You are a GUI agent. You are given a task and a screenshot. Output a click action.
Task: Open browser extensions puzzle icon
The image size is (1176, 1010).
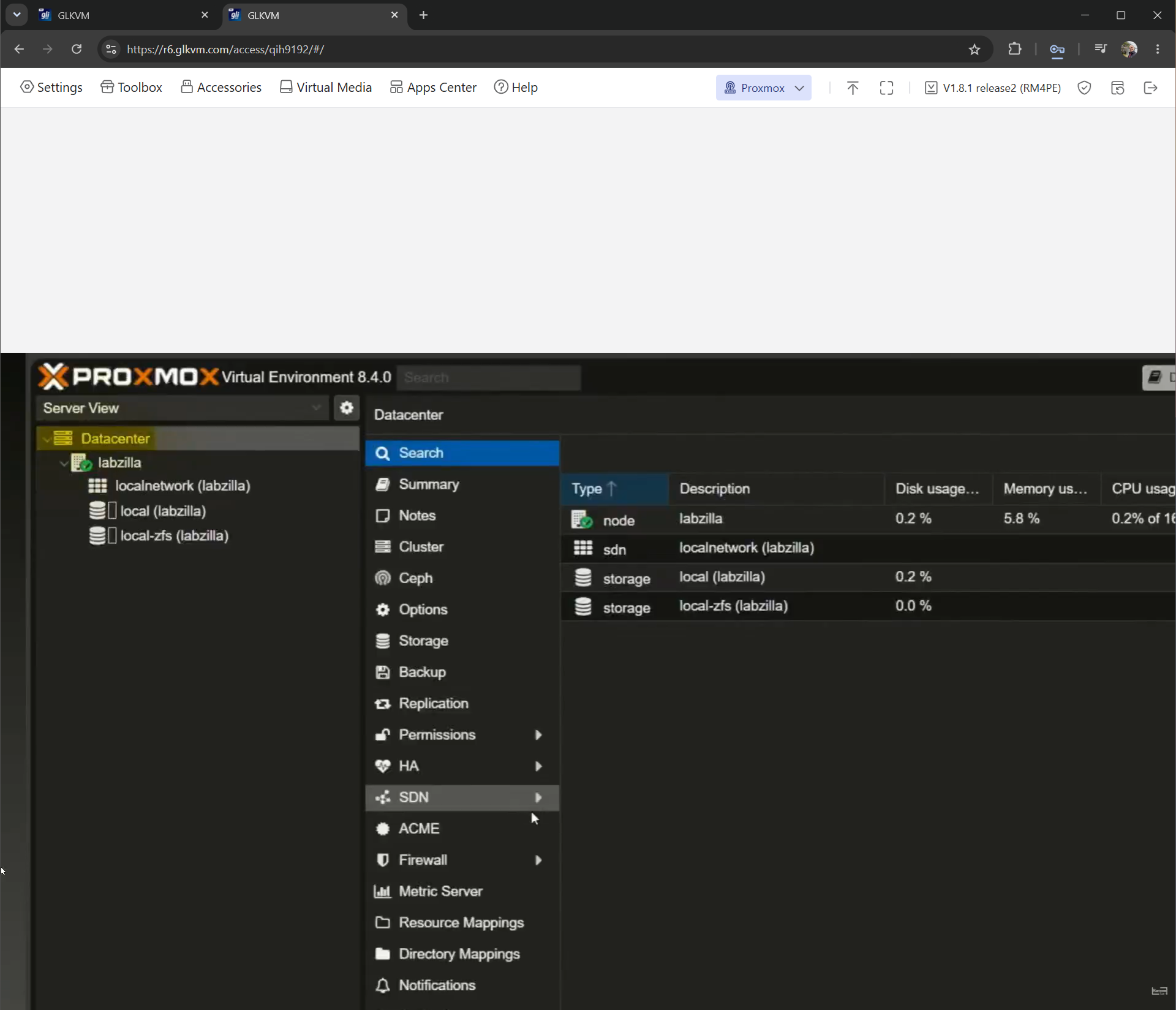click(1015, 49)
